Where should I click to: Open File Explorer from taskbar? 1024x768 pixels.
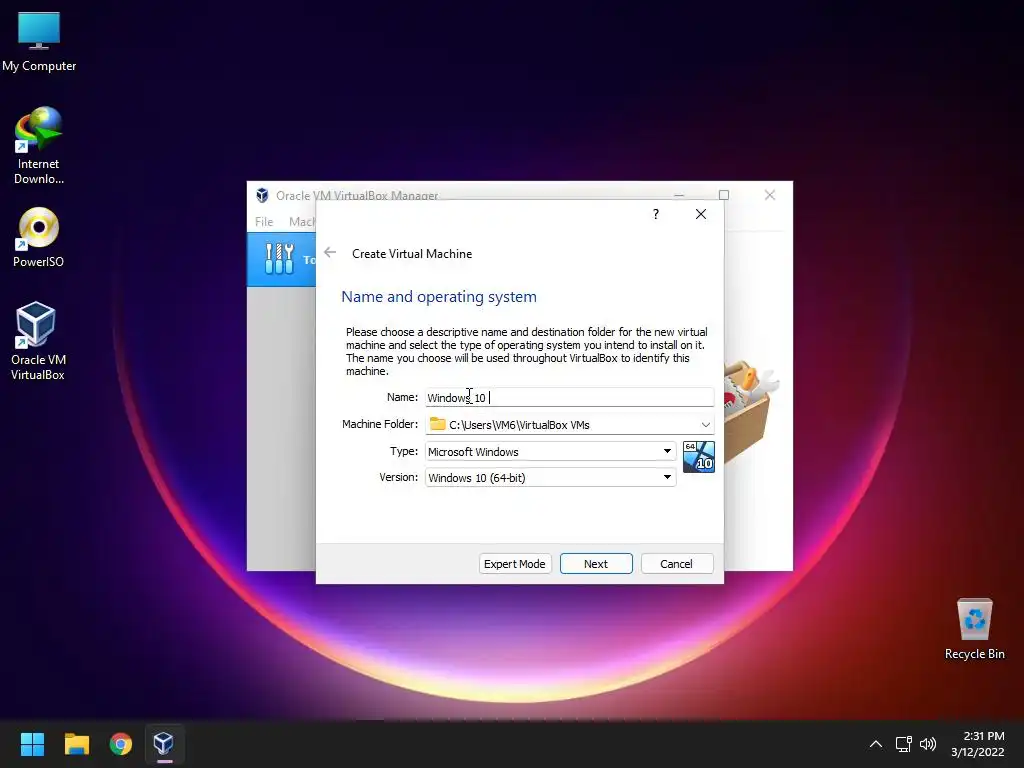click(76, 744)
